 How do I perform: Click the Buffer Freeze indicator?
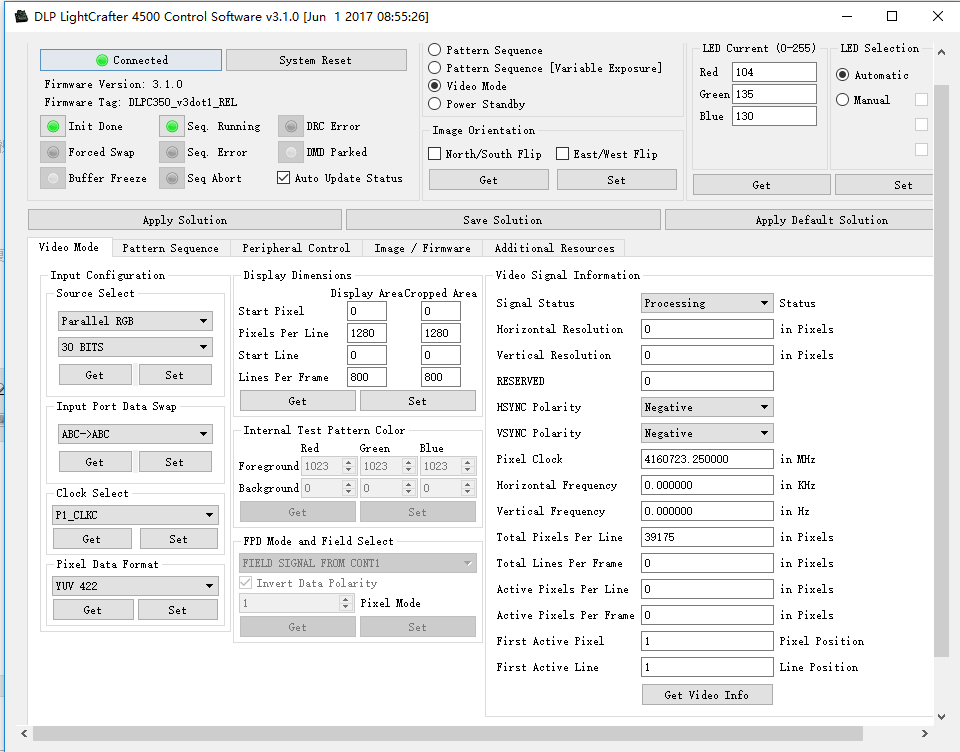(x=53, y=179)
